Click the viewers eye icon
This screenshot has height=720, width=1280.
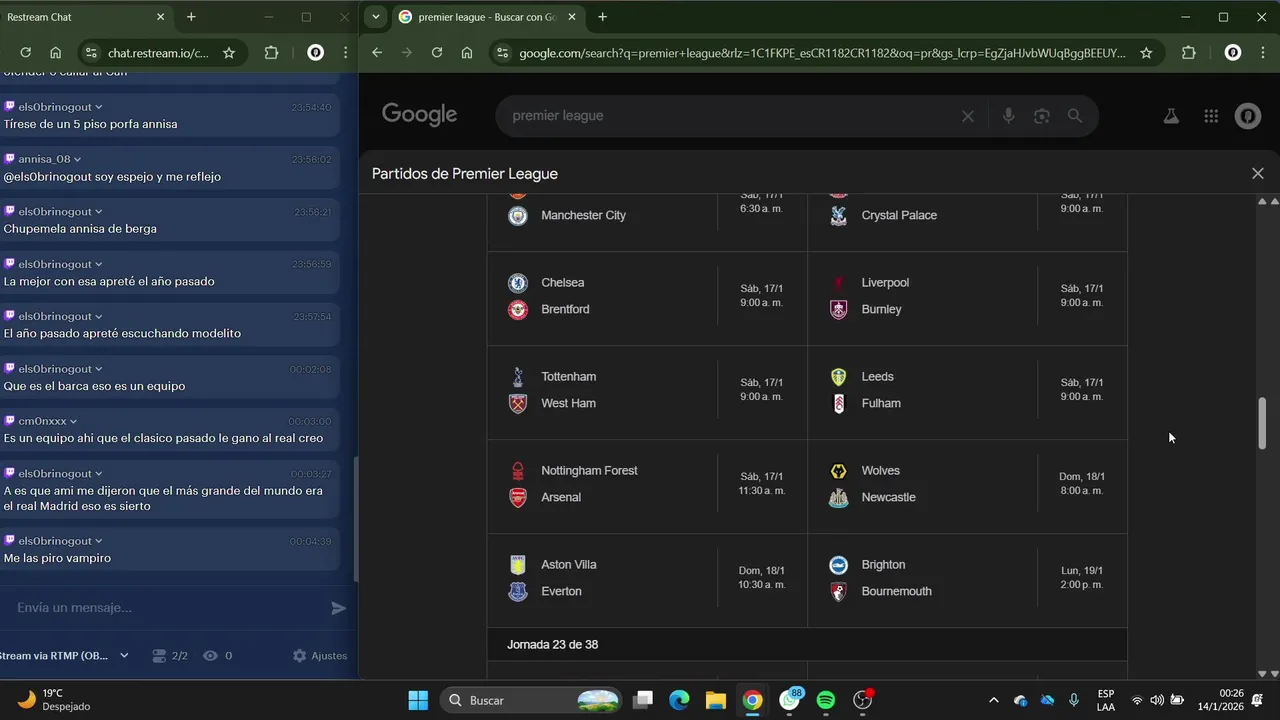[210, 656]
